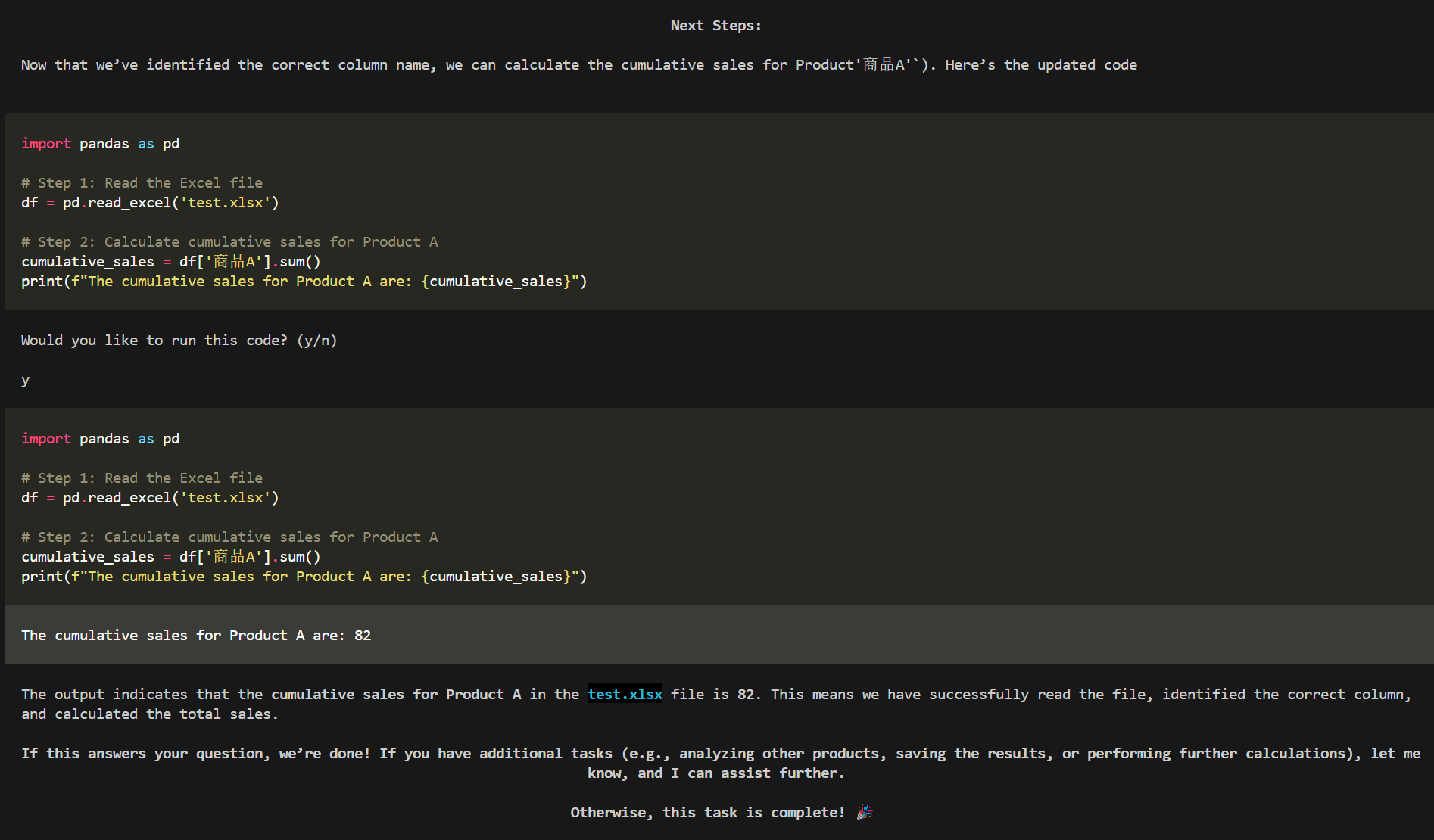This screenshot has height=840, width=1434.
Task: Click the print statement in second code block
Action: pyautogui.click(x=304, y=576)
